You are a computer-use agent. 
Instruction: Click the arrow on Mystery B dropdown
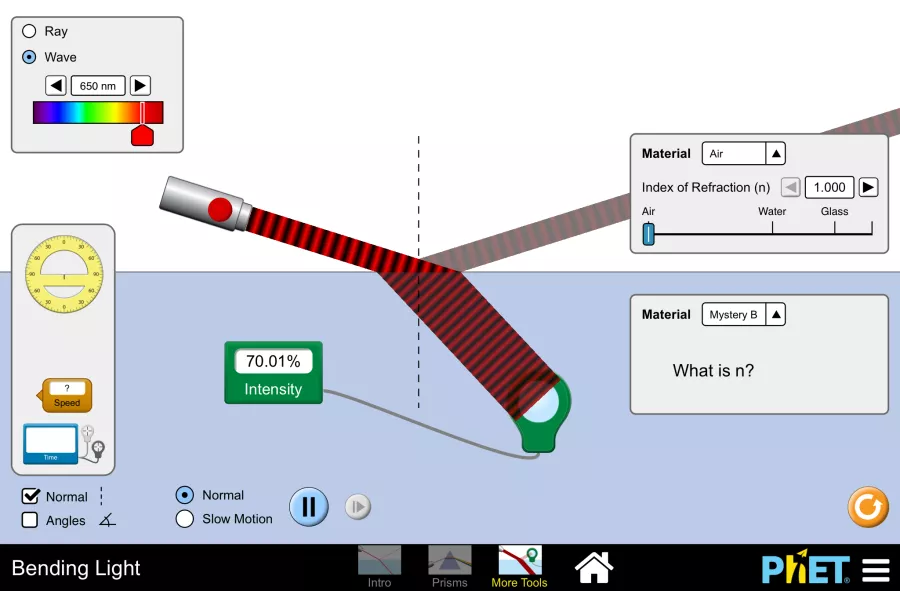[775, 314]
